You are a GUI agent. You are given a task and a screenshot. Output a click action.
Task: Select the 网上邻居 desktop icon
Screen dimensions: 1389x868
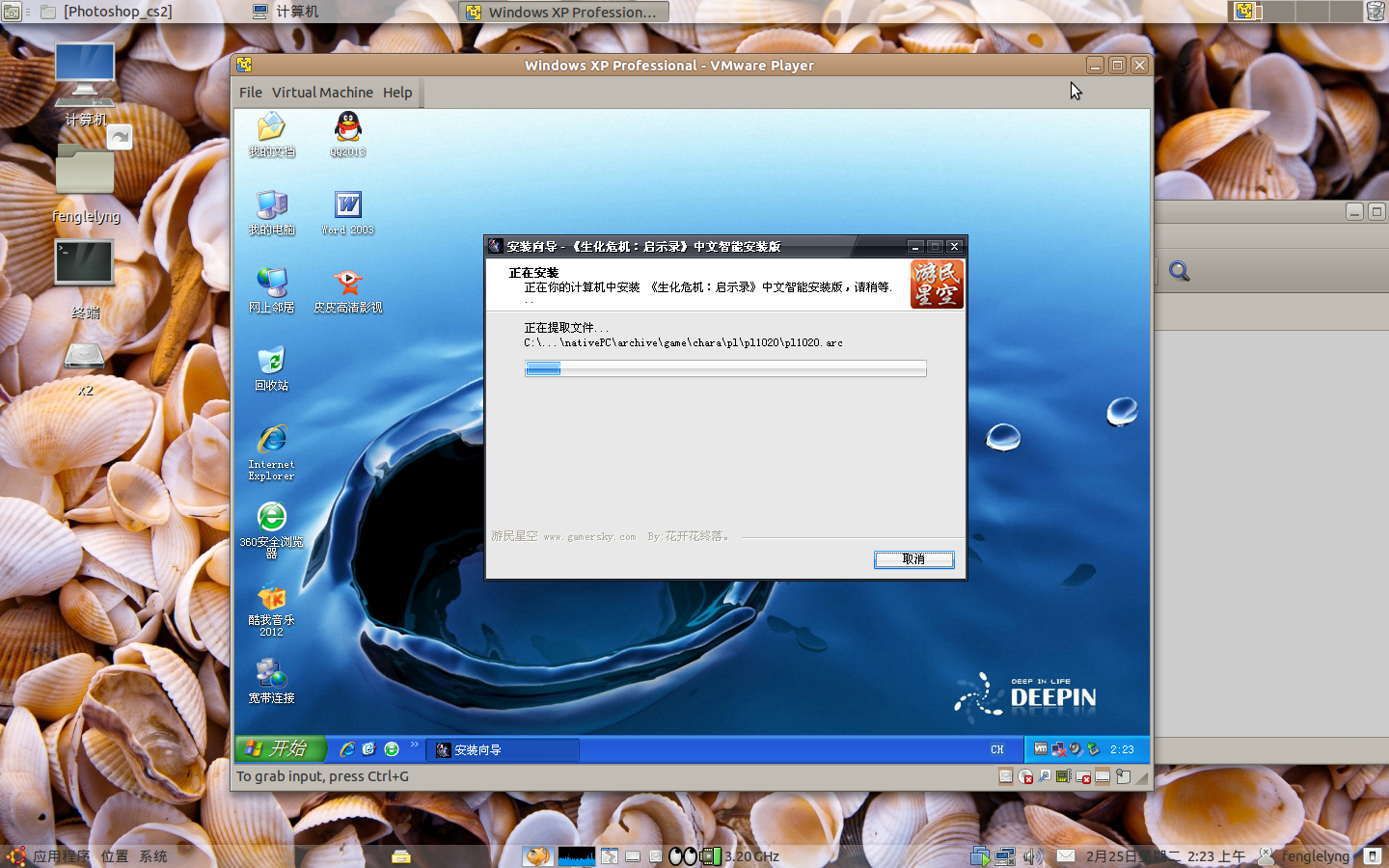point(272,290)
